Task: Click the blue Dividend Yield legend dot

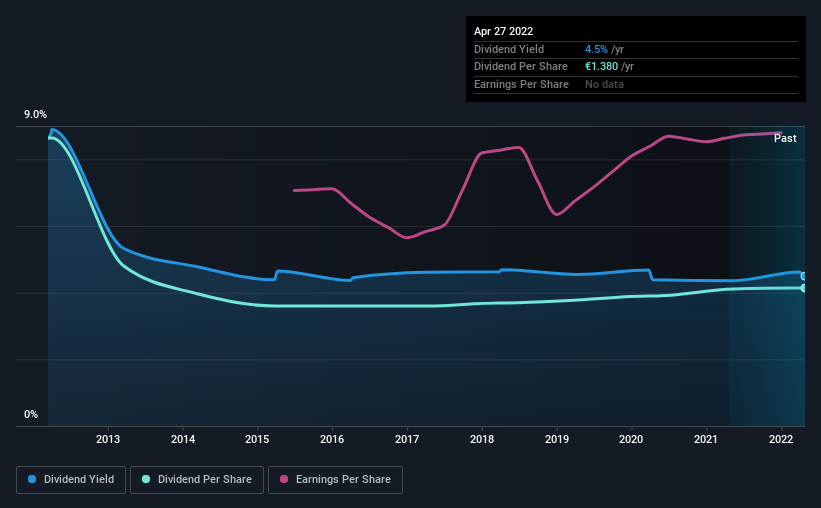Action: [32, 479]
